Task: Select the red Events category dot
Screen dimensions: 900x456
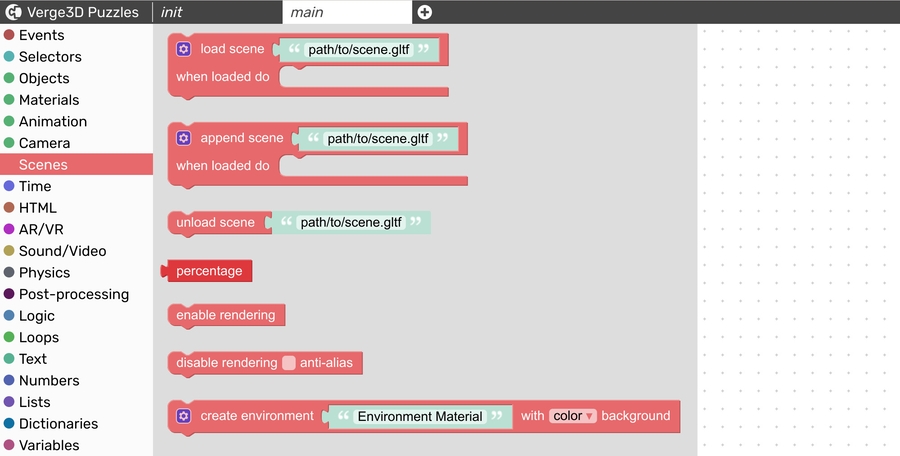Action: (x=9, y=35)
